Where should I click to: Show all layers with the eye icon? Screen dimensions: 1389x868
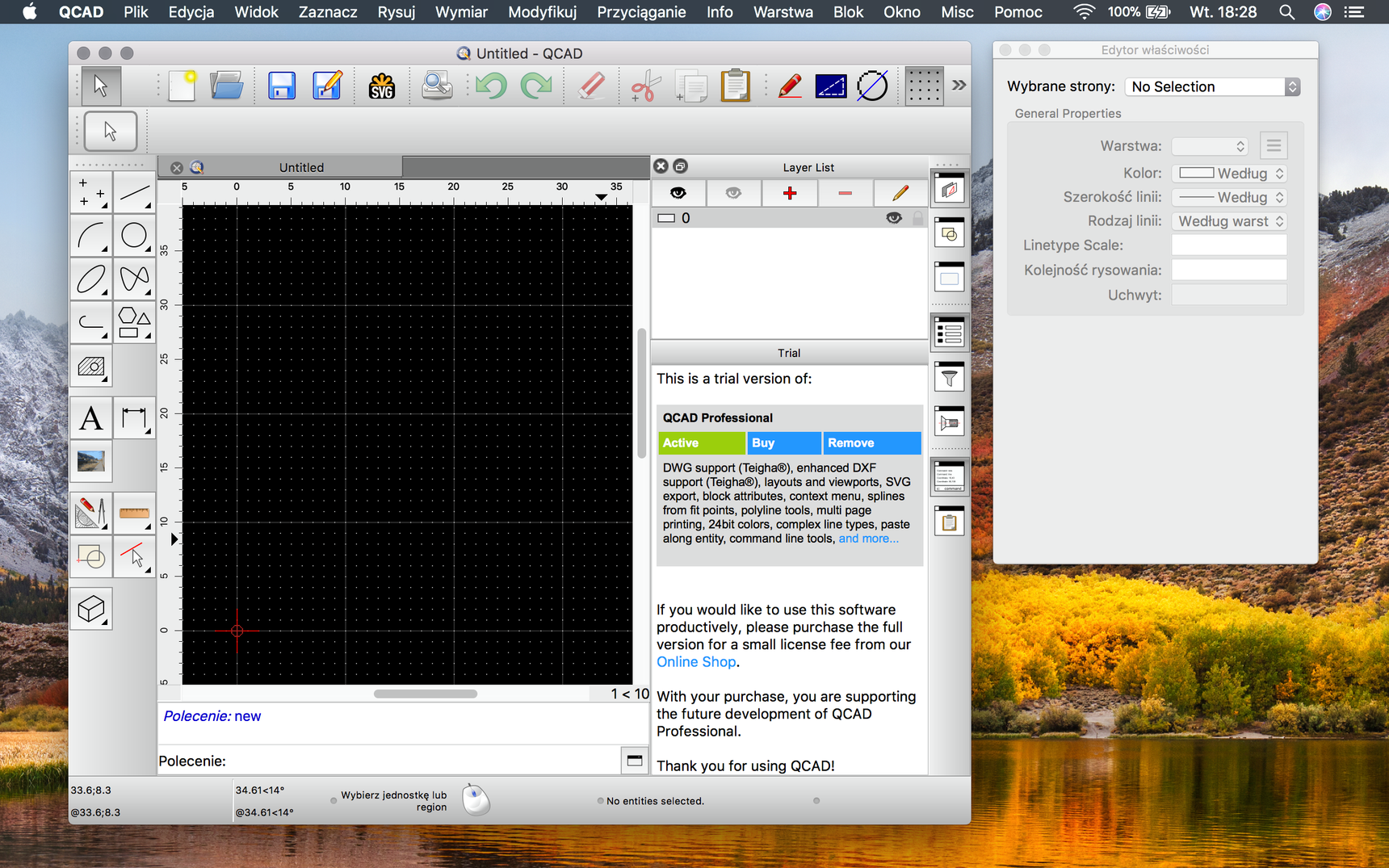click(x=678, y=193)
